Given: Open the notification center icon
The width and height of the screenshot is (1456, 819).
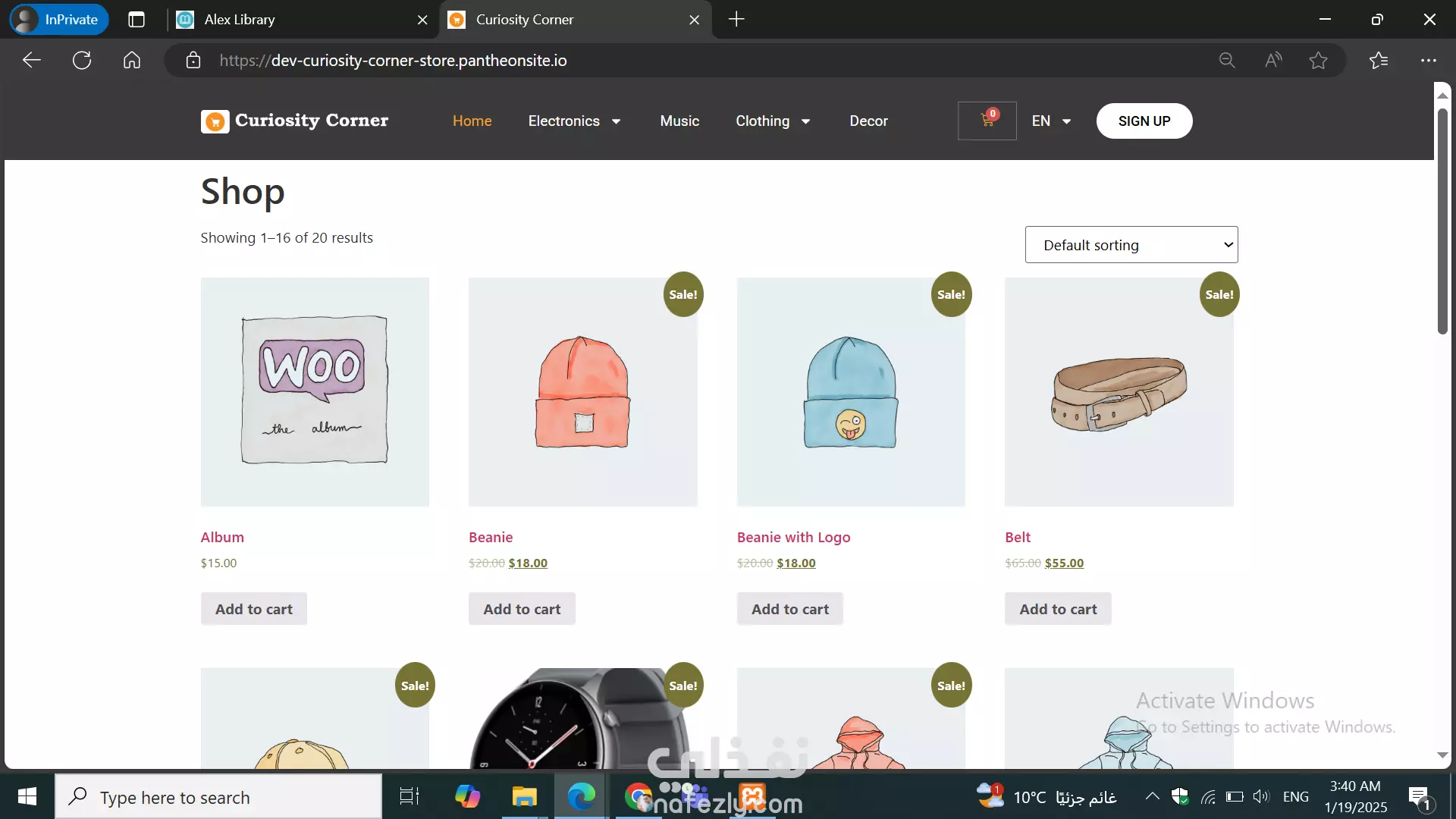Looking at the screenshot, I should (x=1420, y=796).
